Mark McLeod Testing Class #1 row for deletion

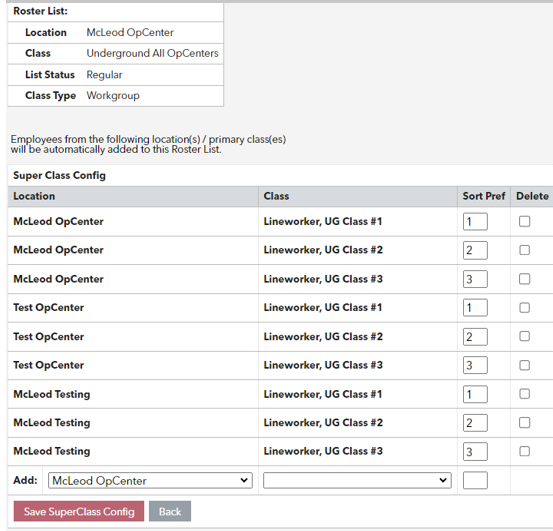tap(524, 394)
